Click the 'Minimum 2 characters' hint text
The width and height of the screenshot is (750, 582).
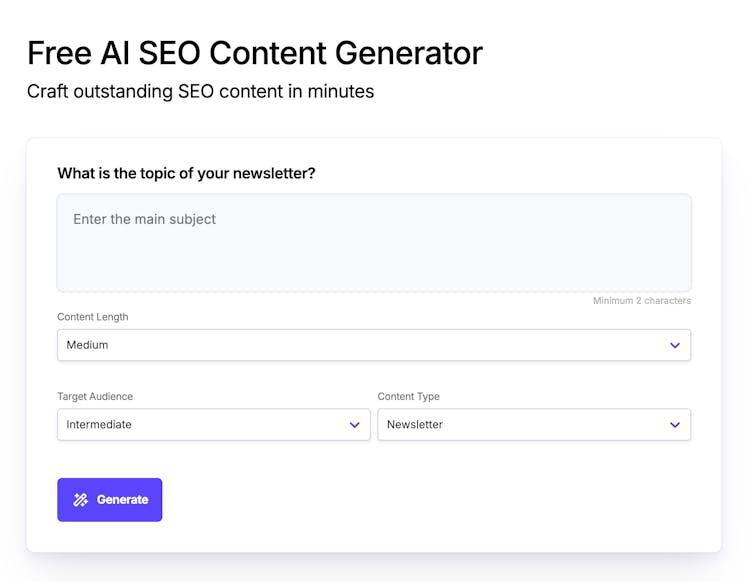tap(641, 301)
